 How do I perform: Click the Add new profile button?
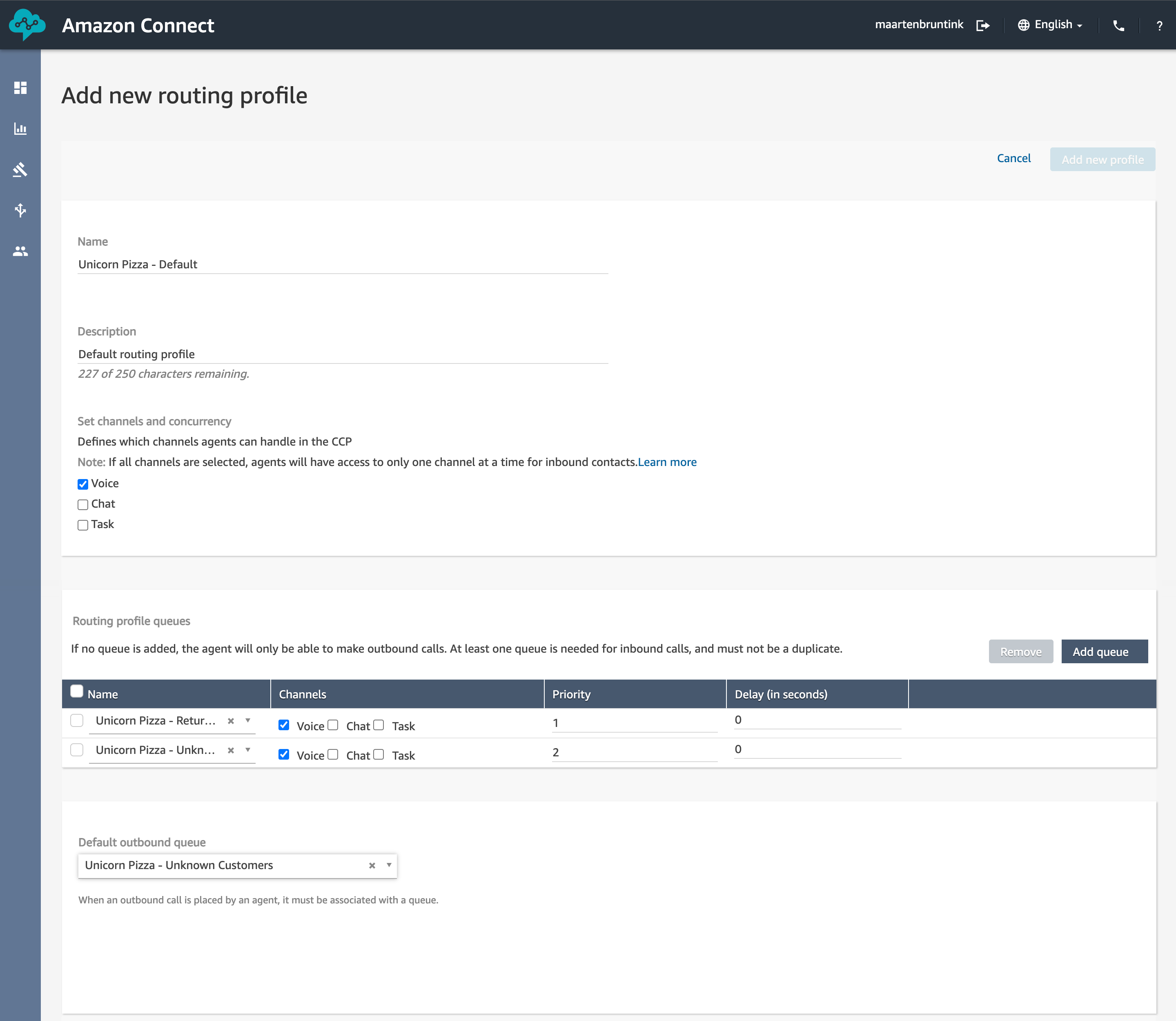pyautogui.click(x=1102, y=160)
